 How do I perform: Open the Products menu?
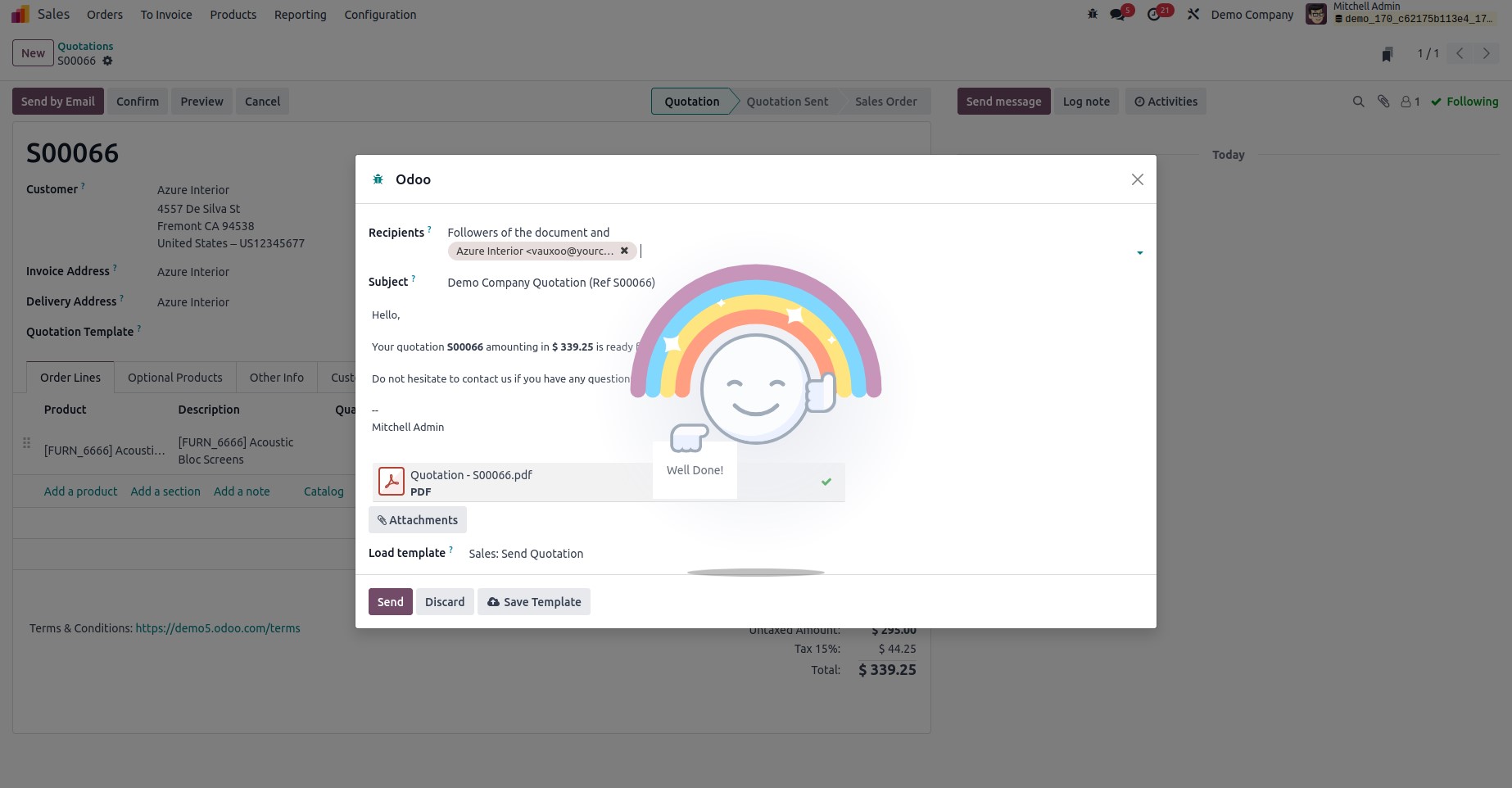click(233, 15)
